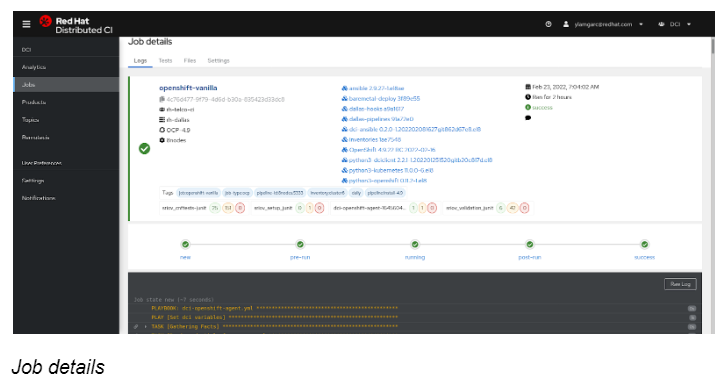Open the inventories component link

(x=375, y=140)
